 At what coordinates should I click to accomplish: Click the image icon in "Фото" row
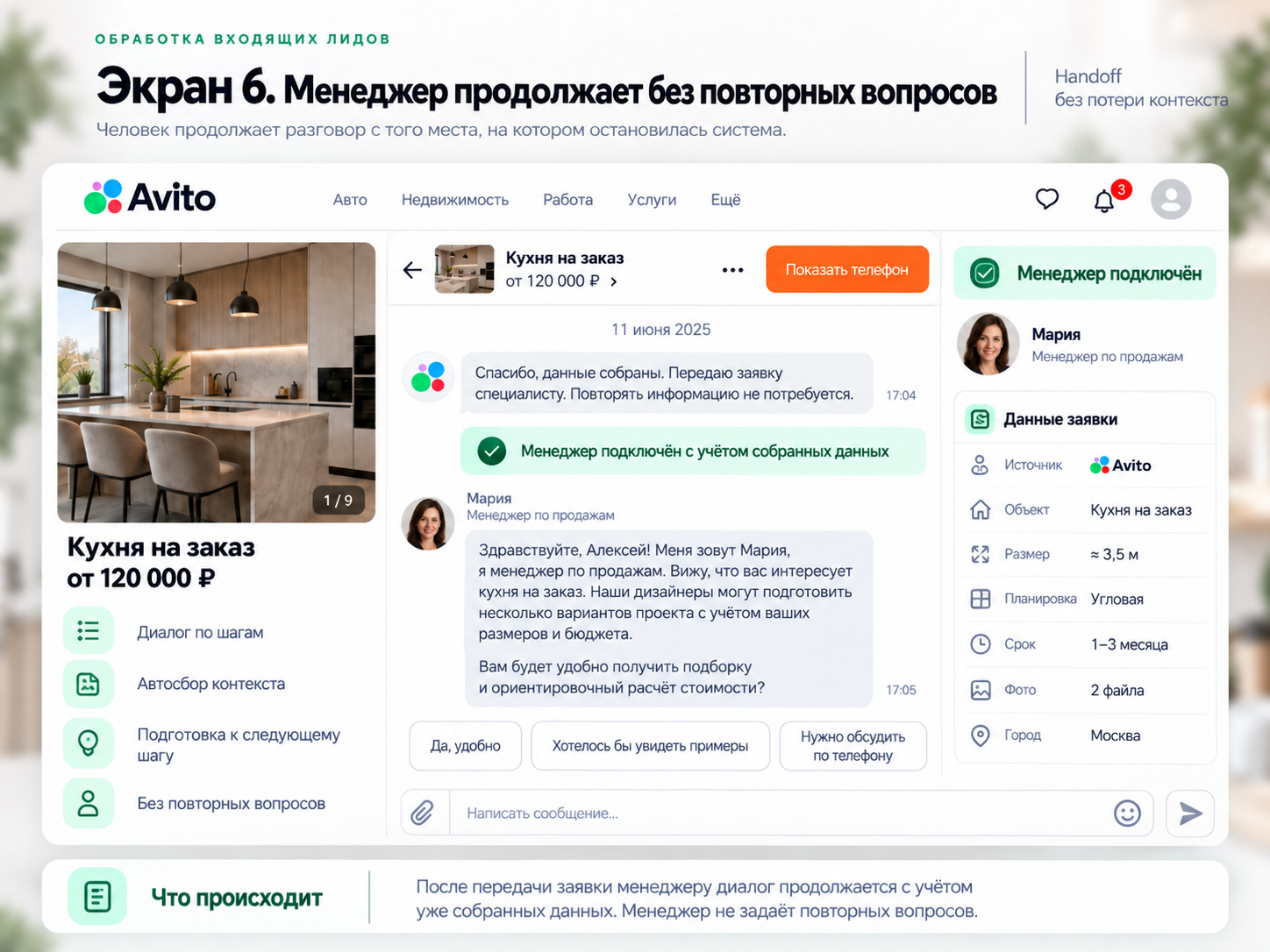(981, 690)
